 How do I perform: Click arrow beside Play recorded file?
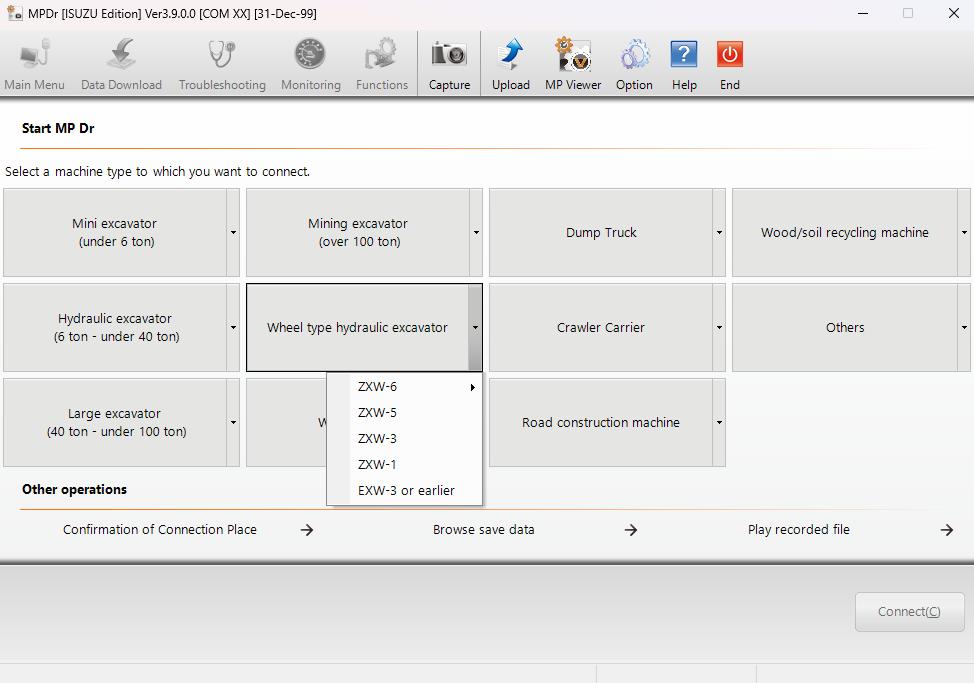click(x=947, y=530)
